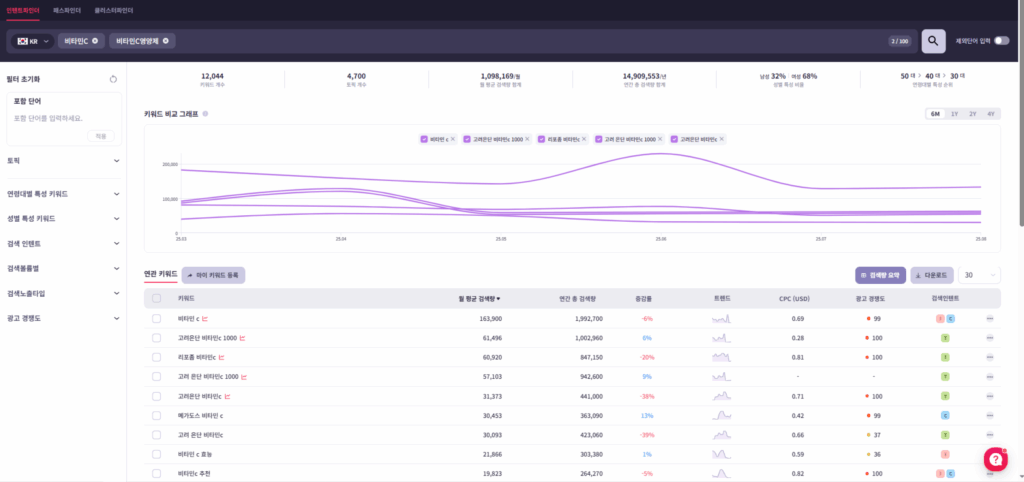Open the rows-per-page dropdown showing 30
Image resolution: width=1024 pixels, height=482 pixels.
click(x=979, y=274)
